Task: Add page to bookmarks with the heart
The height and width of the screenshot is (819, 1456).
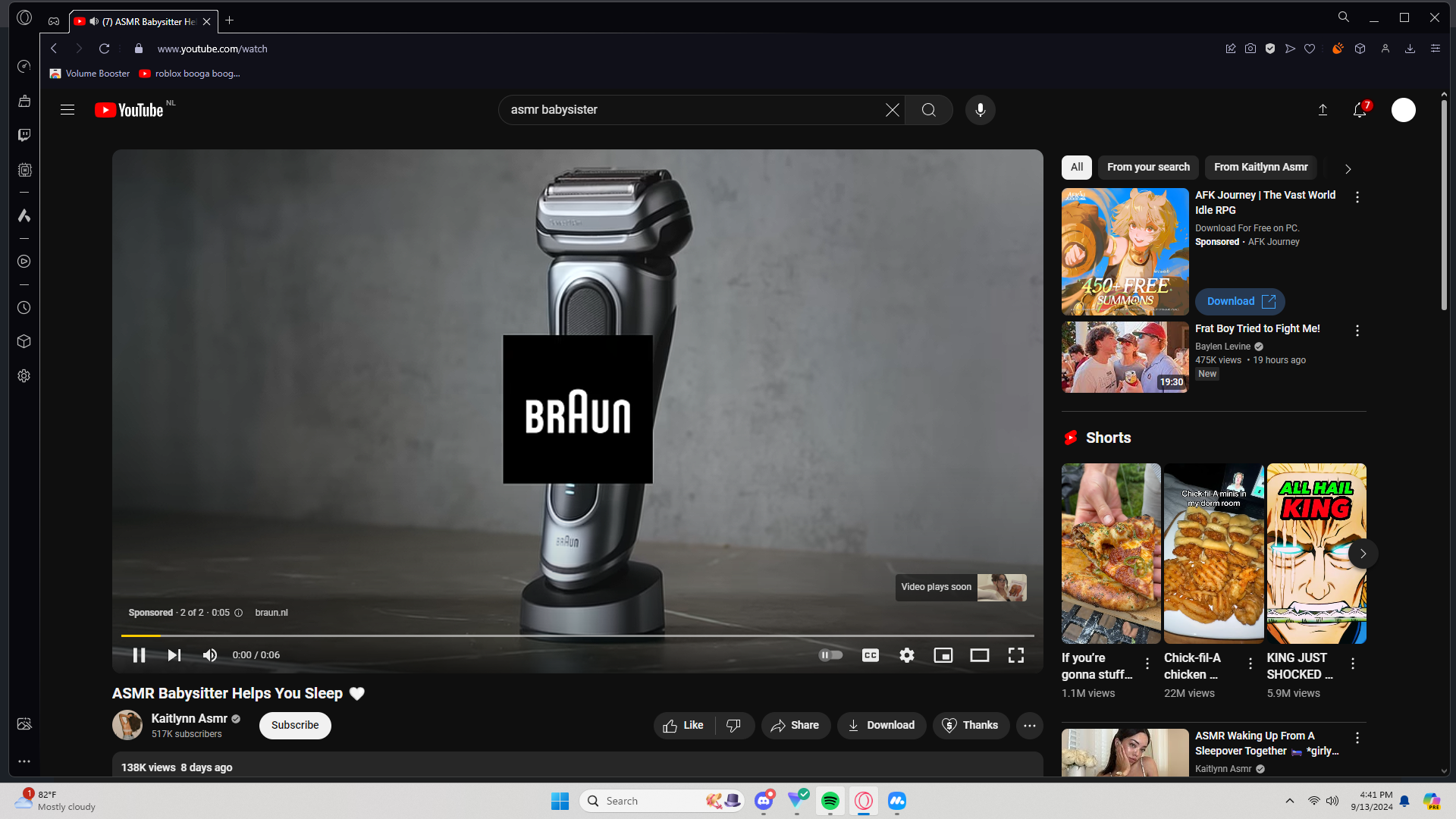Action: tap(1310, 49)
